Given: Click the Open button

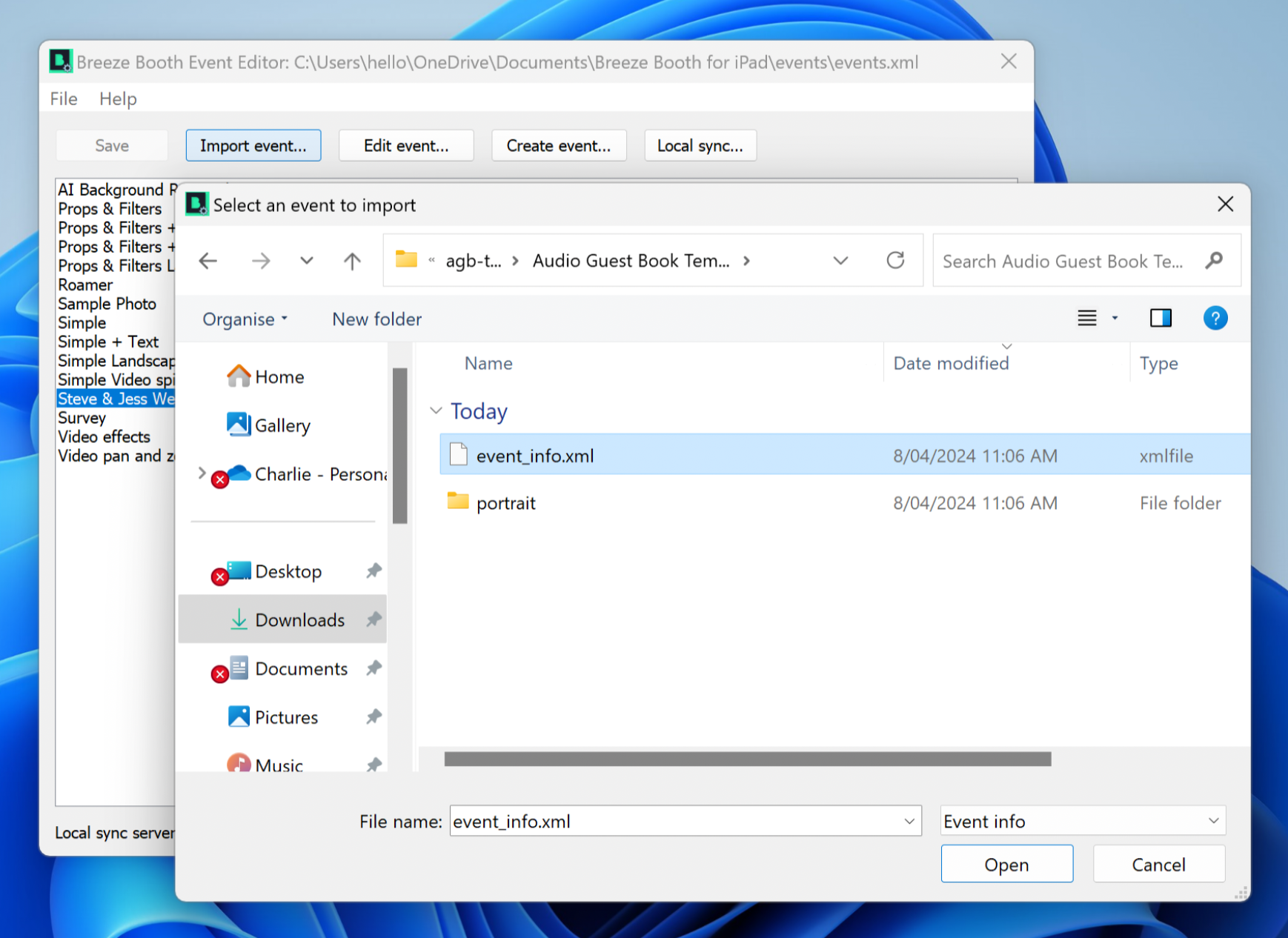Looking at the screenshot, I should tap(1006, 865).
